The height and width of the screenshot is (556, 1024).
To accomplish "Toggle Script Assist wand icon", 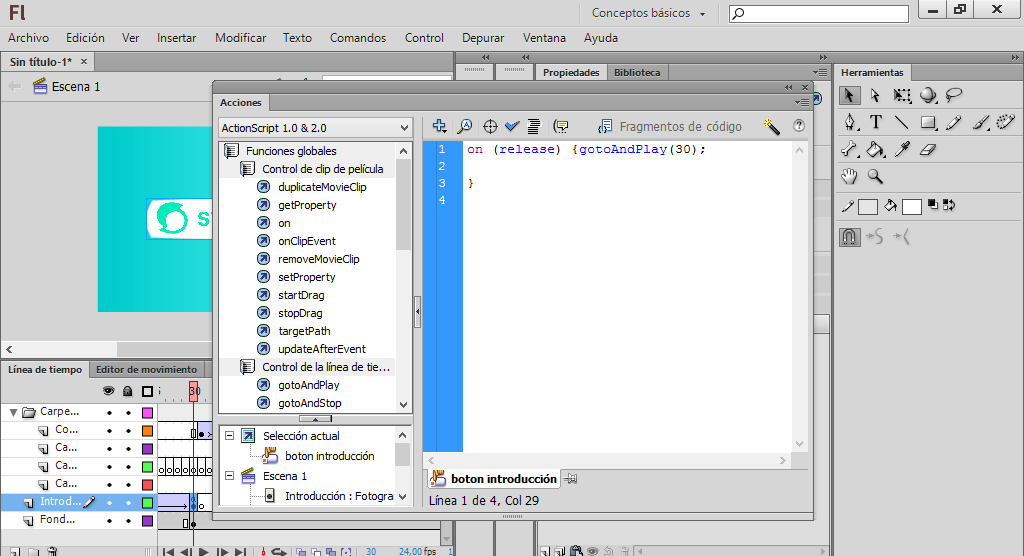I will 771,126.
